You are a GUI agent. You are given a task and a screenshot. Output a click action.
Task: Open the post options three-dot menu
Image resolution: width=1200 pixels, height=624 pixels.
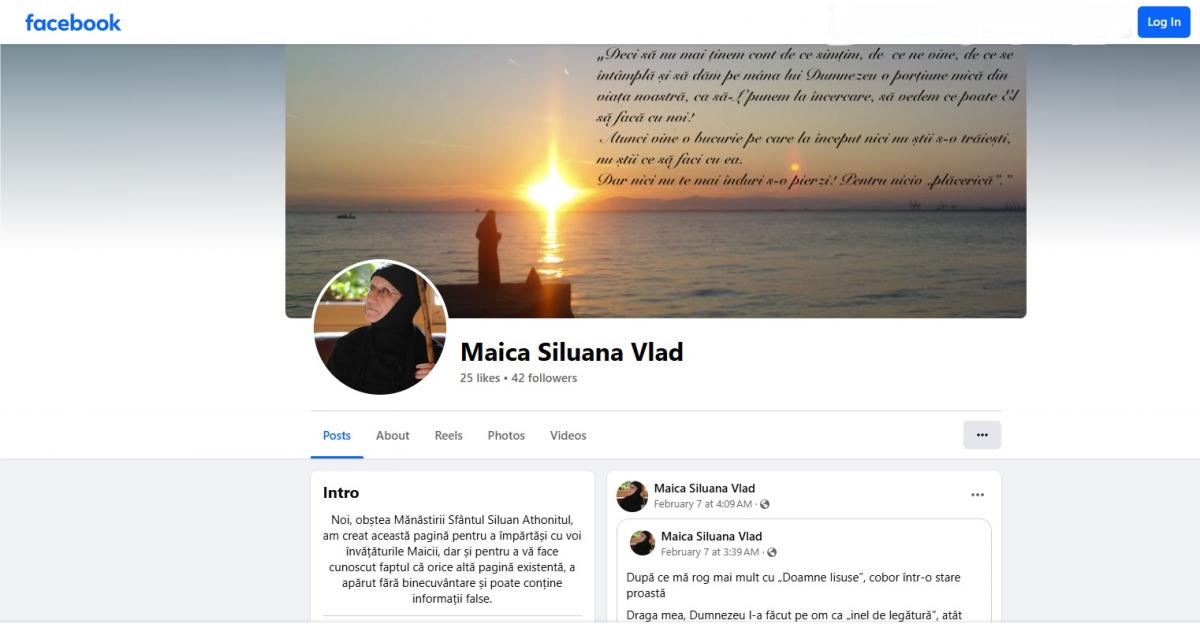pos(977,495)
